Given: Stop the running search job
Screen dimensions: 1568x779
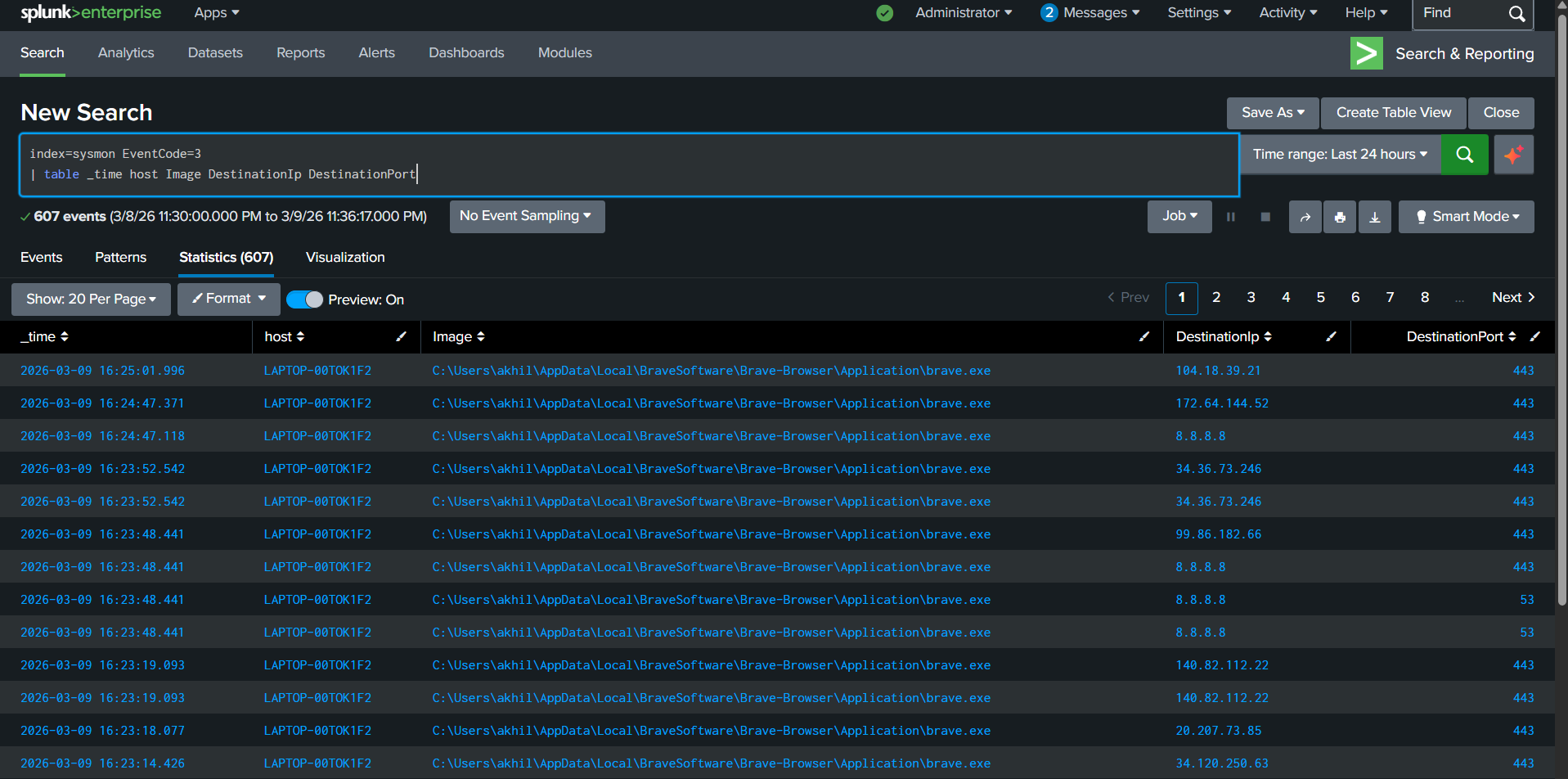Looking at the screenshot, I should click(1265, 216).
